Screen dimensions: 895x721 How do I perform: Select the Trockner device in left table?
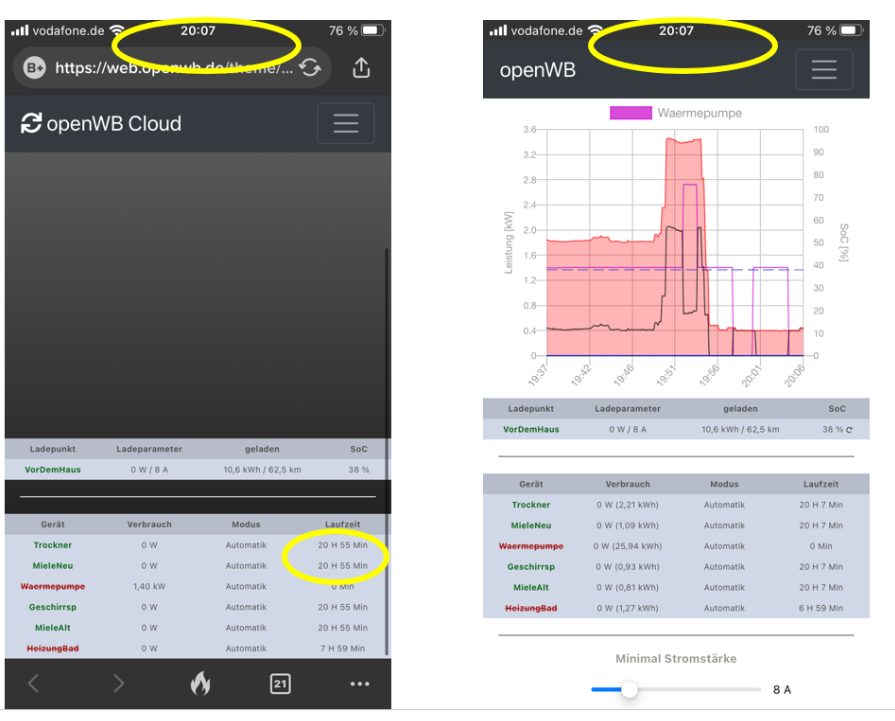[53, 545]
